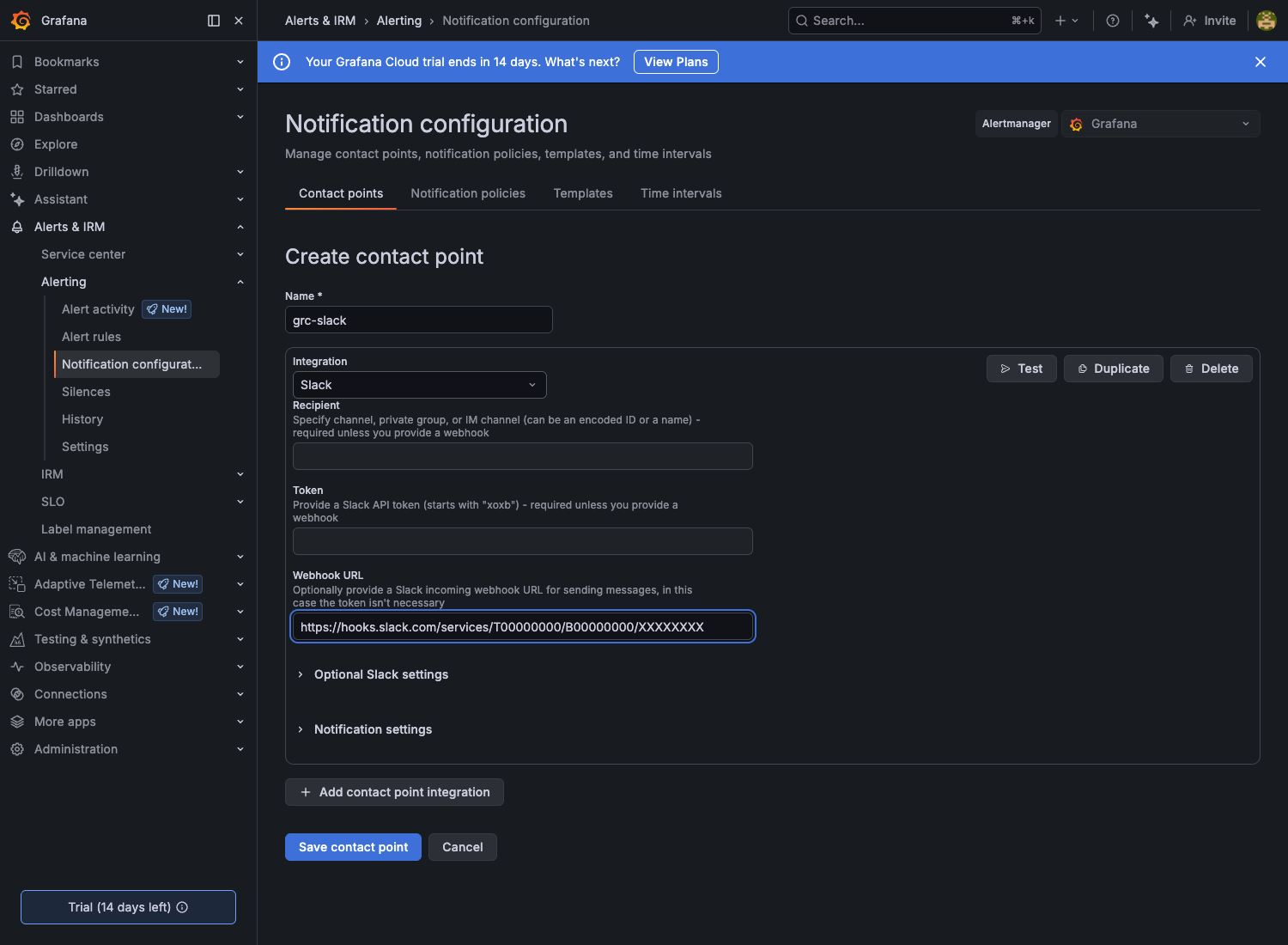
Task: Expand the Bookmarks section chevron
Action: click(x=240, y=62)
